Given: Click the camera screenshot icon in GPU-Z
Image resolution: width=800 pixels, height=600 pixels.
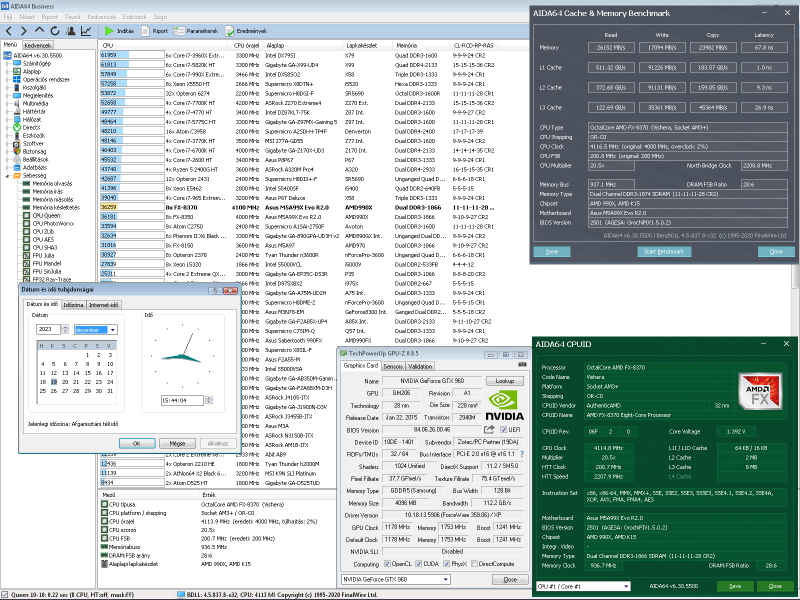Looking at the screenshot, I should (x=522, y=365).
